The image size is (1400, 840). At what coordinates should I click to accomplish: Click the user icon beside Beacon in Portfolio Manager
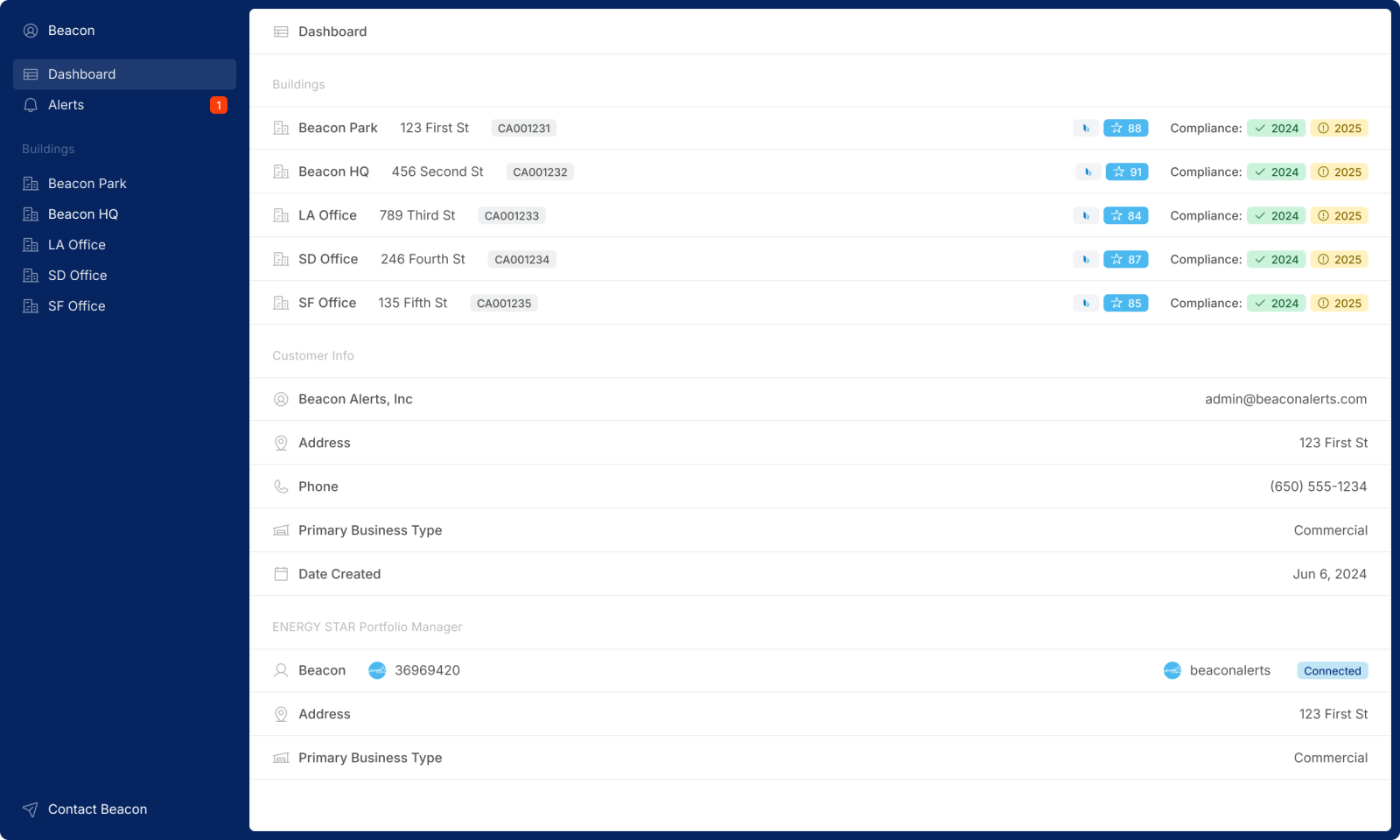281,670
